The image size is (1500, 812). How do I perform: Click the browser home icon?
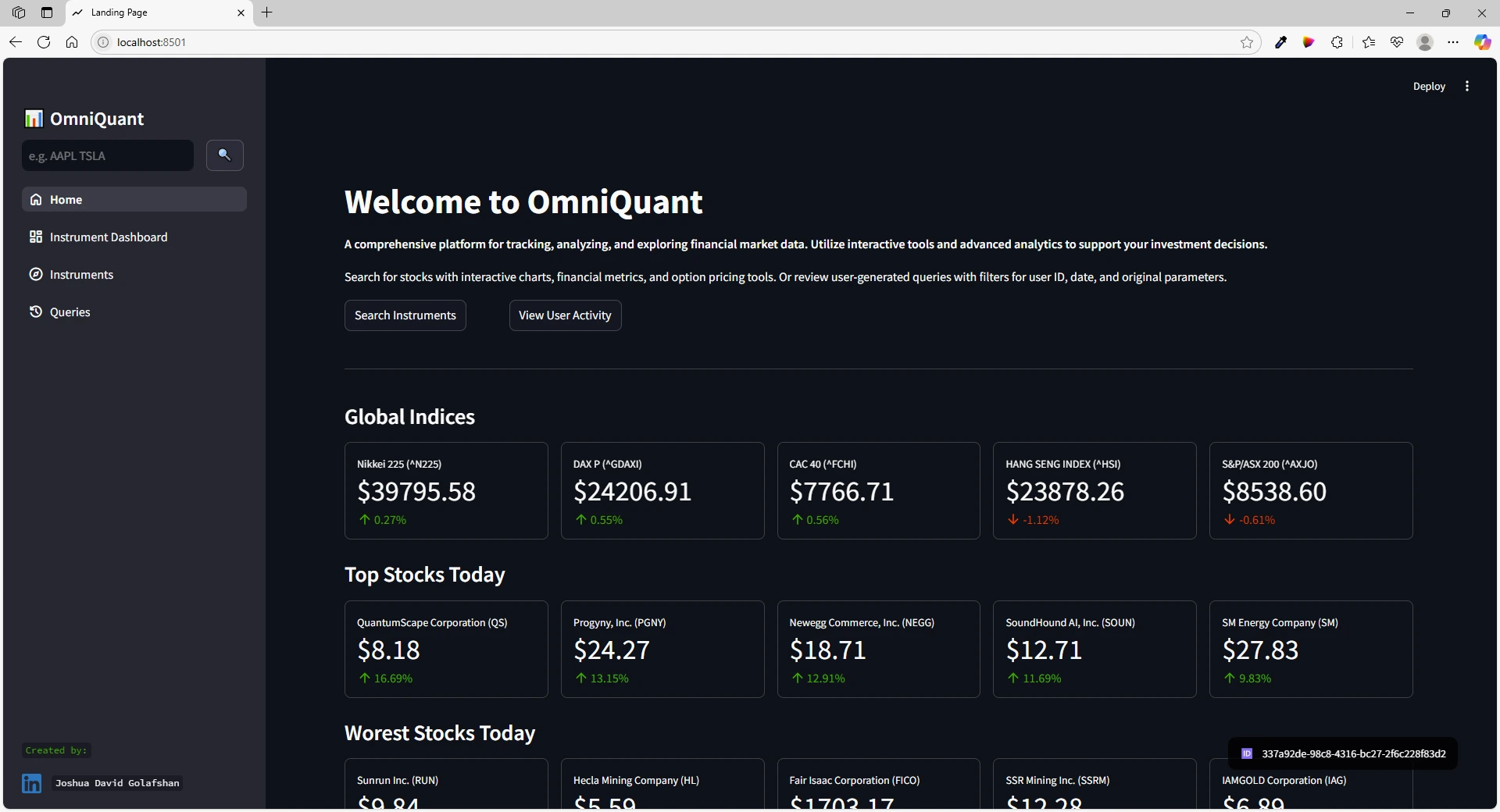[72, 42]
